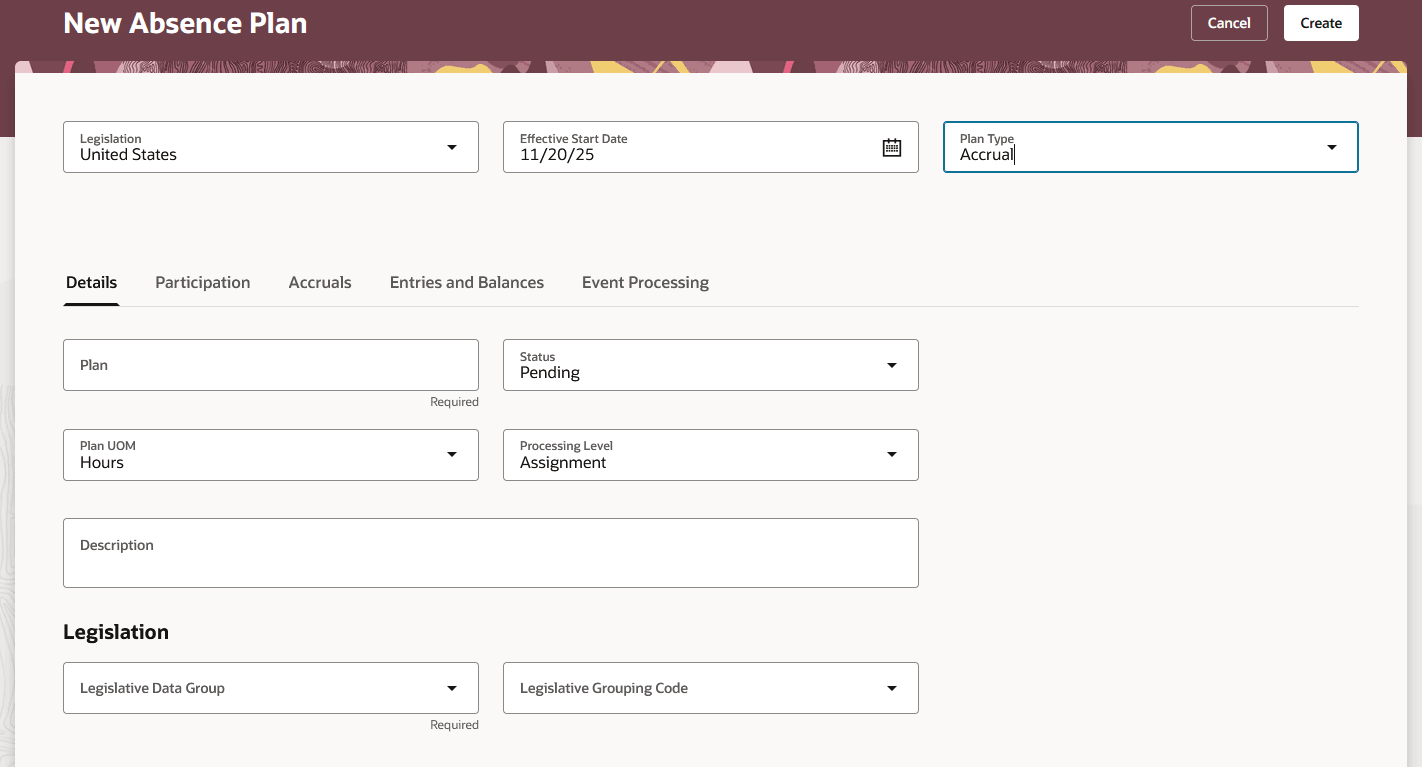Cancel the new absence plan
Screen dimensions: 1422x767
[1229, 22]
